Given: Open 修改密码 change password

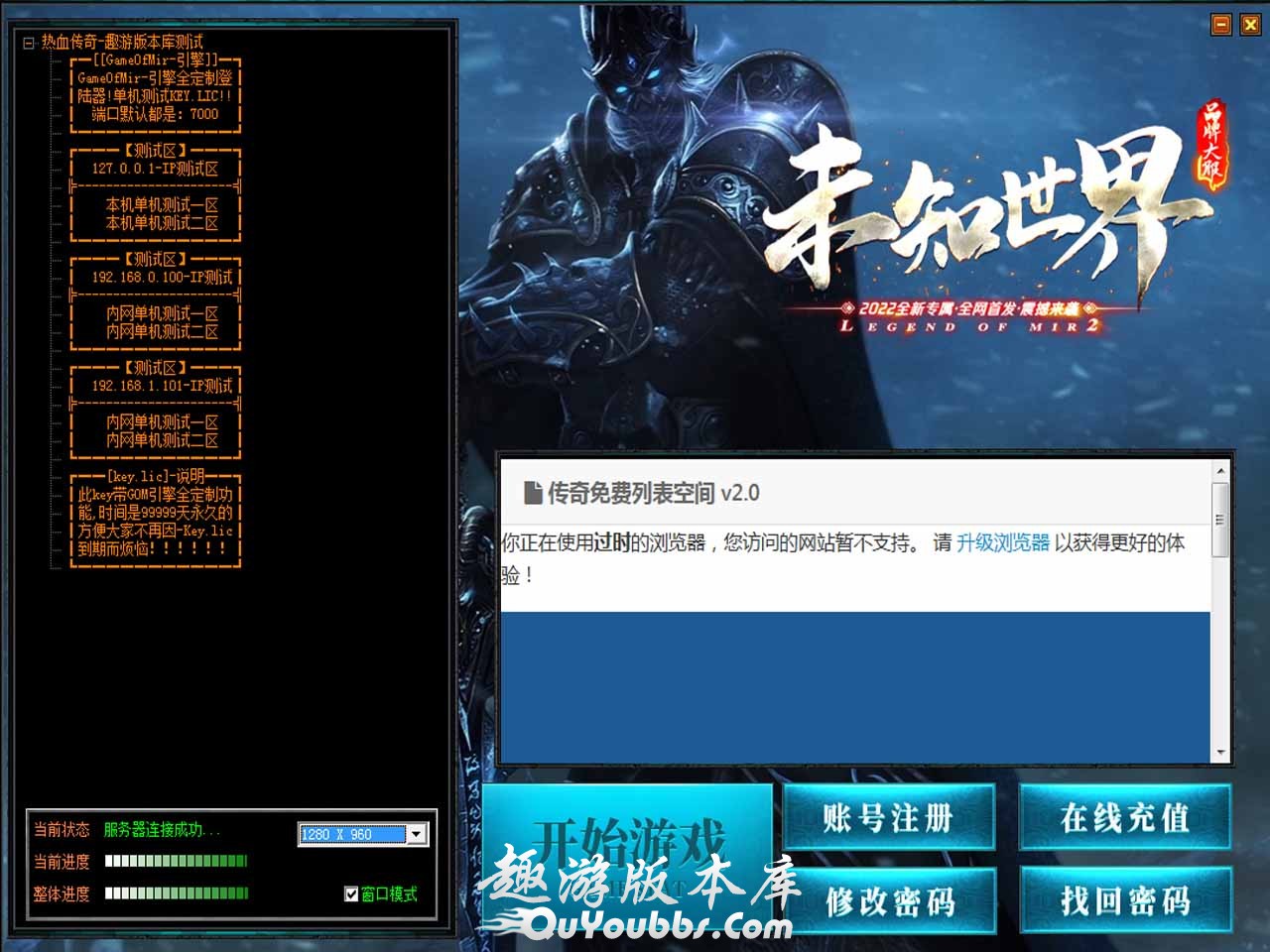Looking at the screenshot, I should (889, 900).
